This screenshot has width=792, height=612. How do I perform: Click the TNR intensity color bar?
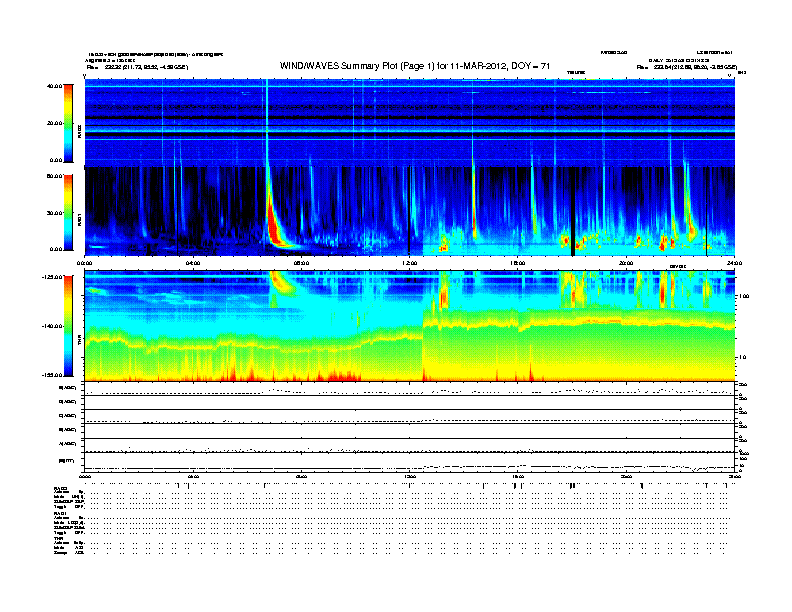pos(68,326)
